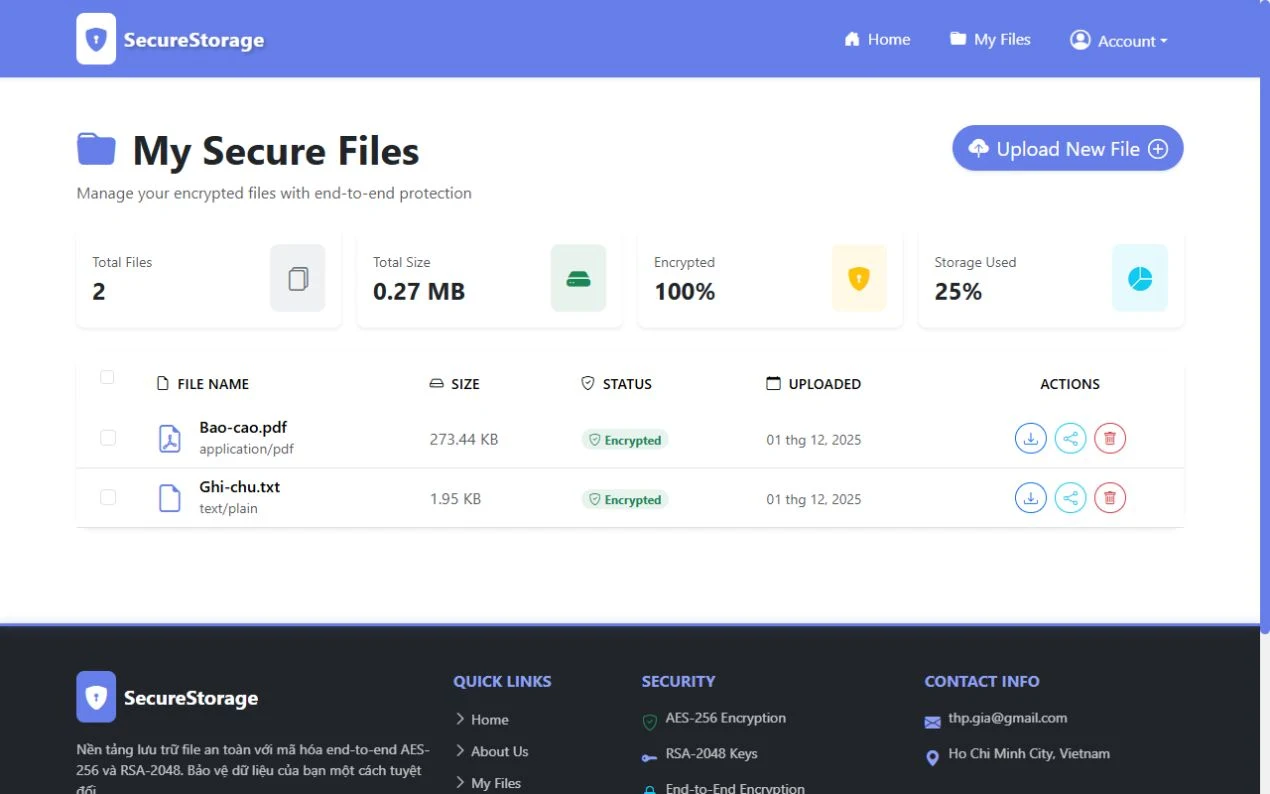
Task: Click the text/plain type label
Action: point(228,508)
